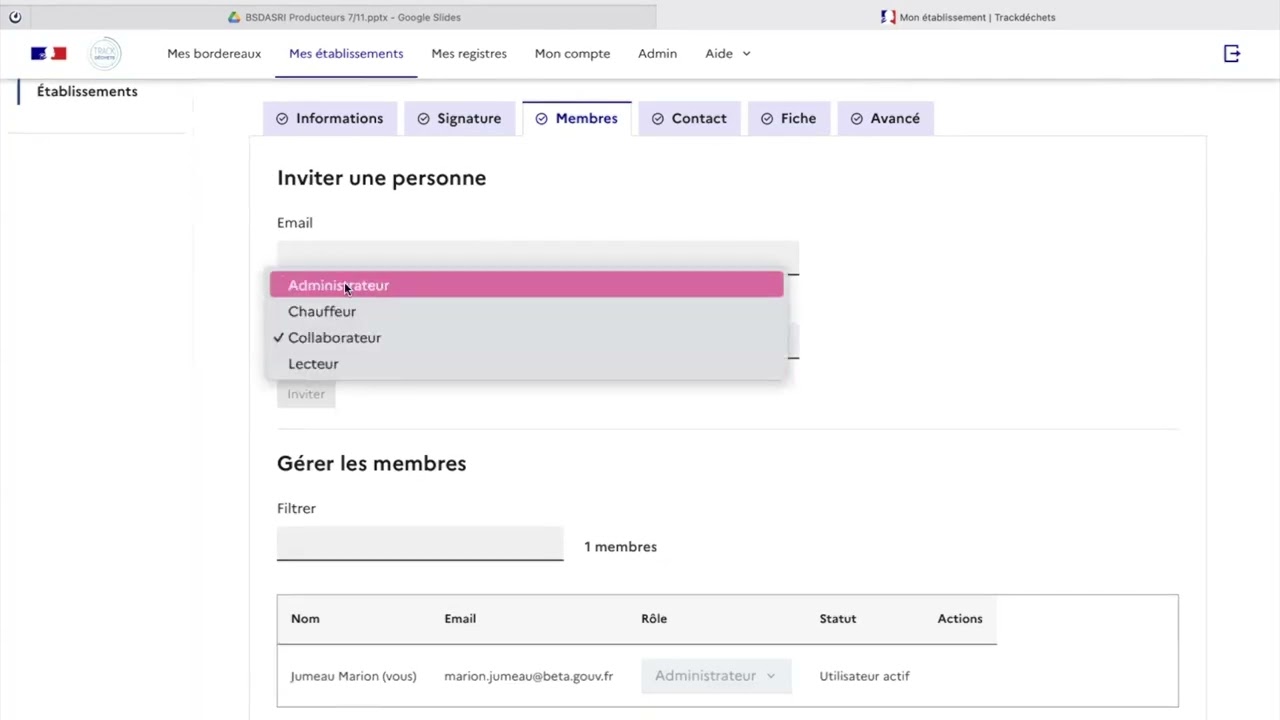Viewport: 1280px width, 720px height.
Task: Click the Nom column header
Action: coord(305,618)
